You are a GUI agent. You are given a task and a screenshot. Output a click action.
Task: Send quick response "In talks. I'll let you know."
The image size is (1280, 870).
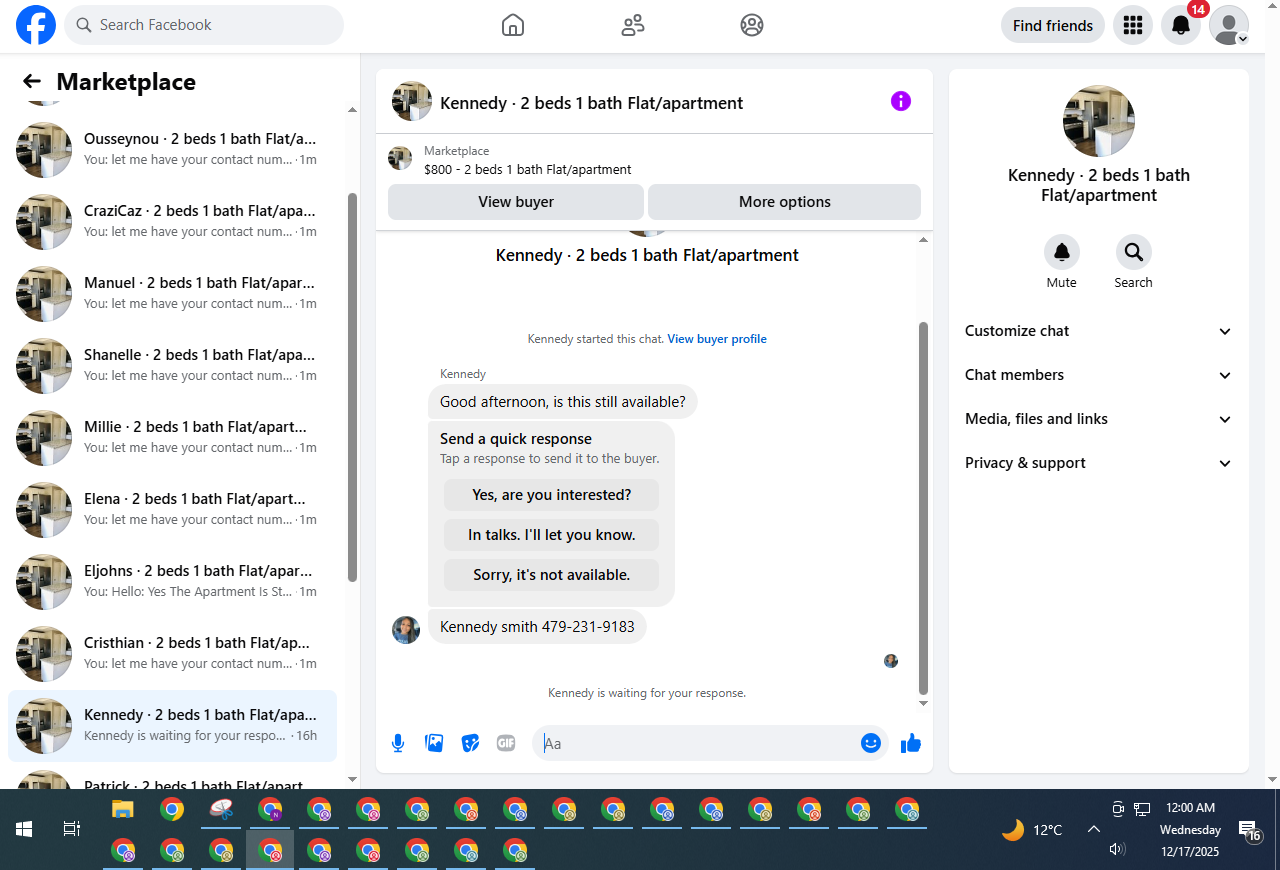point(552,535)
